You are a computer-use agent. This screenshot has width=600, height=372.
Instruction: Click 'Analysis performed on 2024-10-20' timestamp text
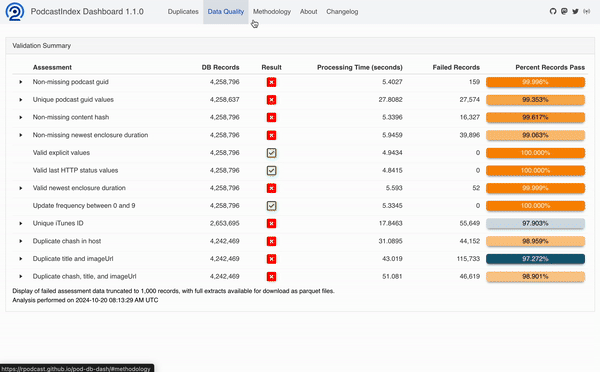click(x=85, y=300)
